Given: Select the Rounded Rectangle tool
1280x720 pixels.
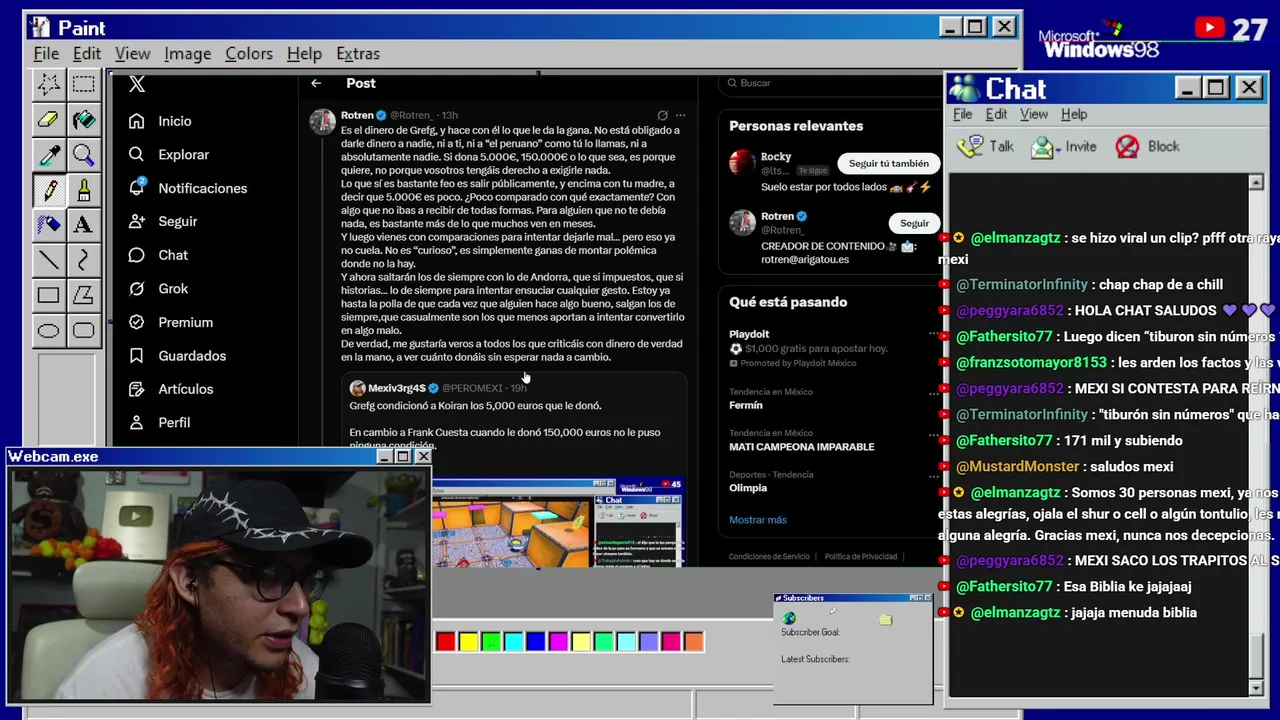Looking at the screenshot, I should coord(83,330).
